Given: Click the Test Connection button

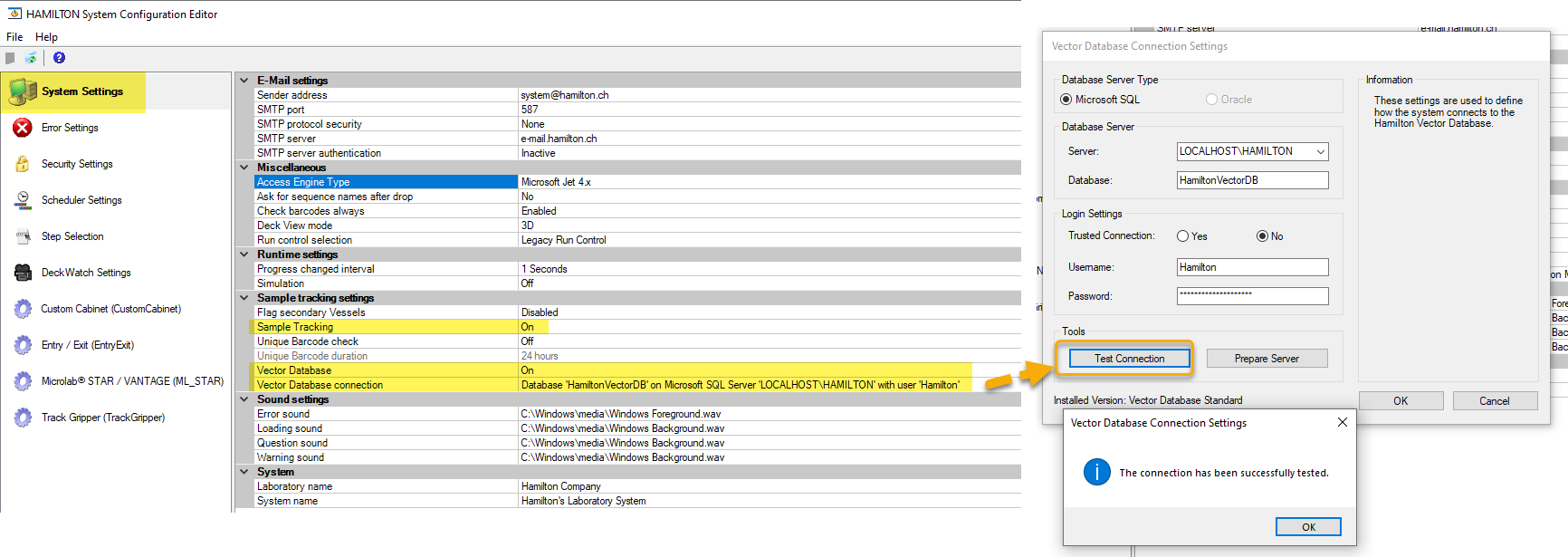Looking at the screenshot, I should [1130, 359].
